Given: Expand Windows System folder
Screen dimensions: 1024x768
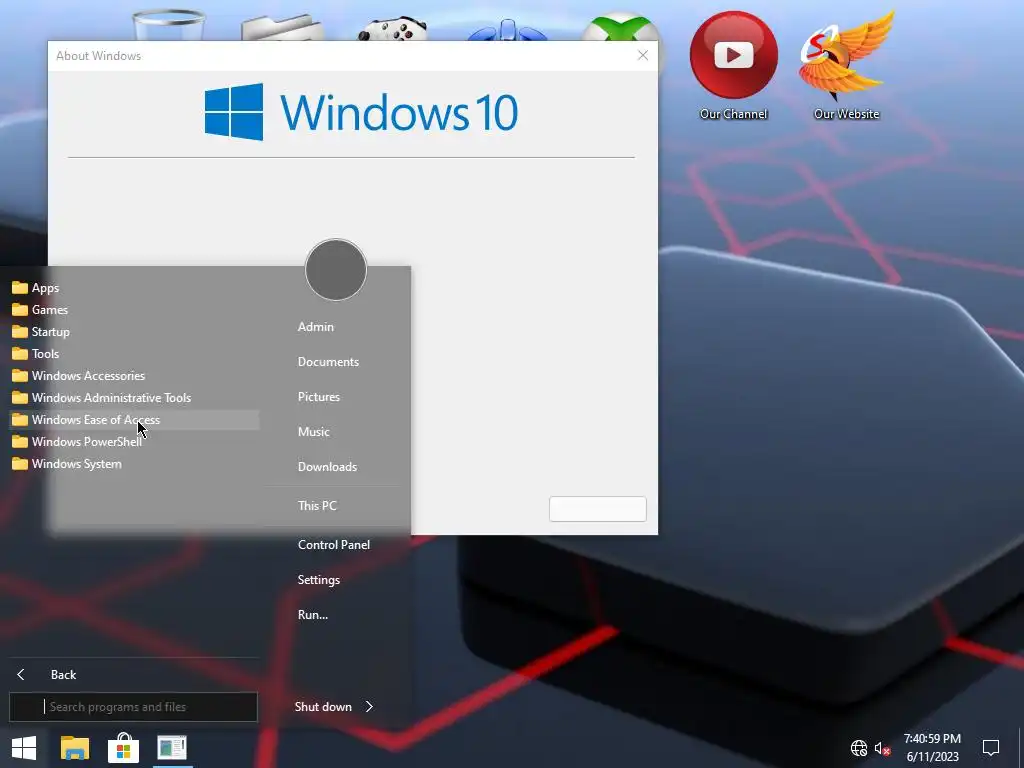Looking at the screenshot, I should [x=134, y=464].
